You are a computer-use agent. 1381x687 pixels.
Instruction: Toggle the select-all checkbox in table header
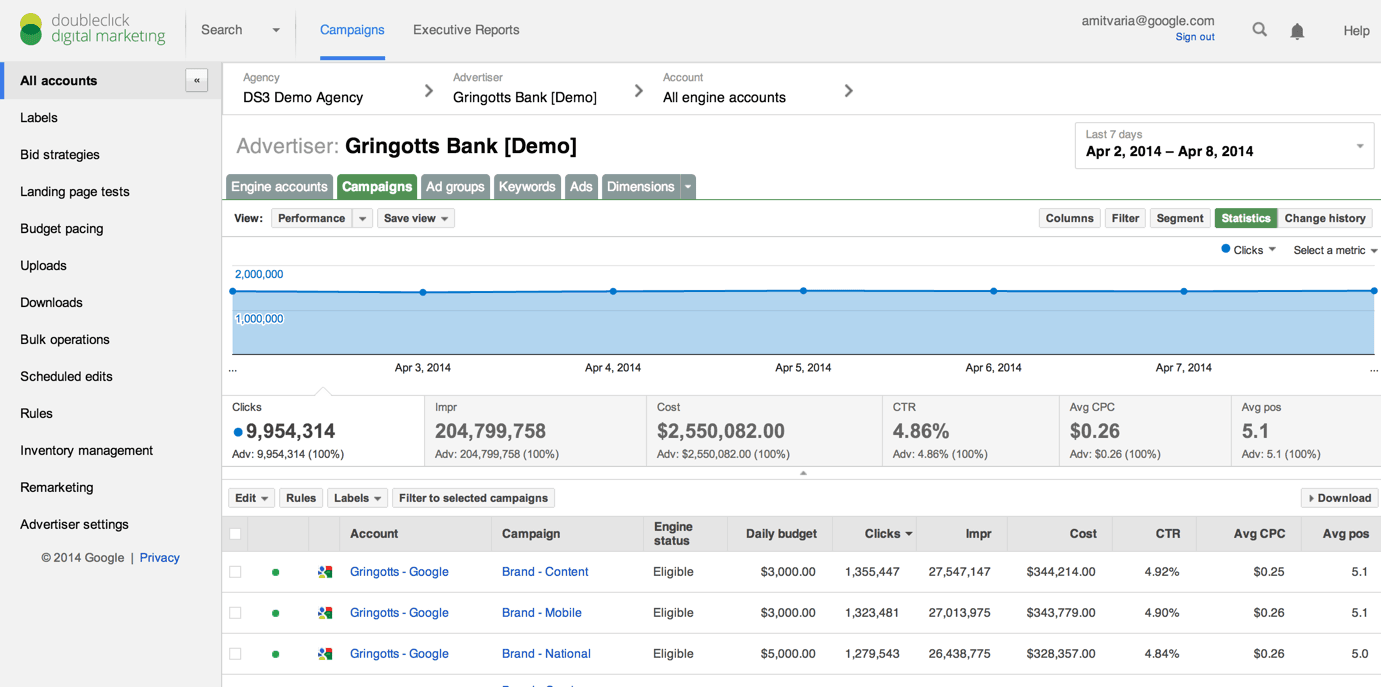235,534
